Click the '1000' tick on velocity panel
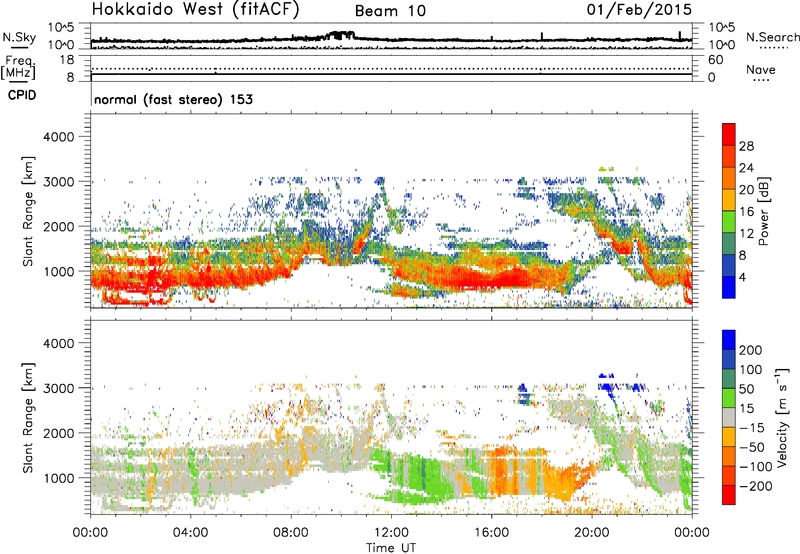 pos(59,478)
